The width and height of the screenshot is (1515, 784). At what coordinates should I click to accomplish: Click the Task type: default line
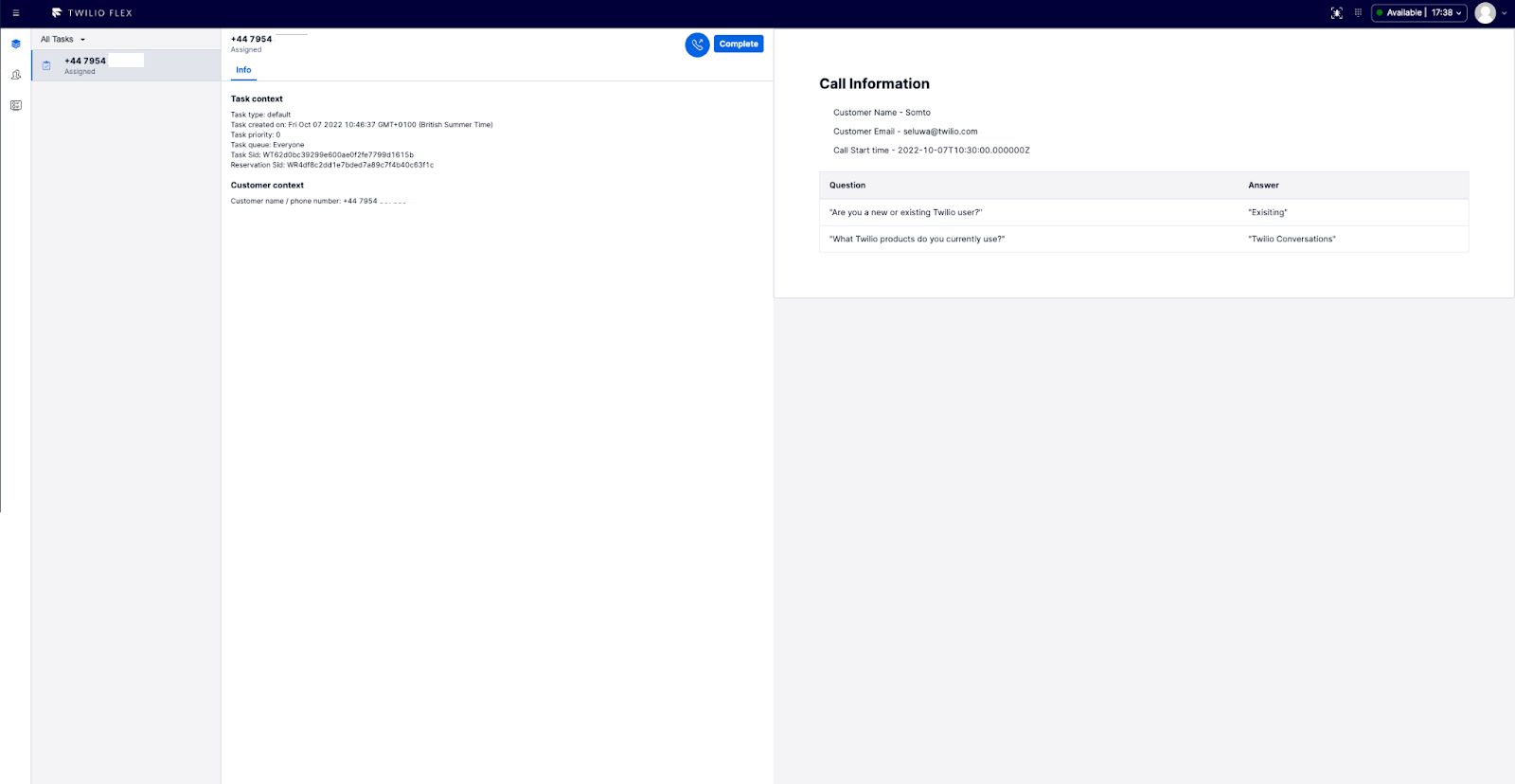coord(260,115)
